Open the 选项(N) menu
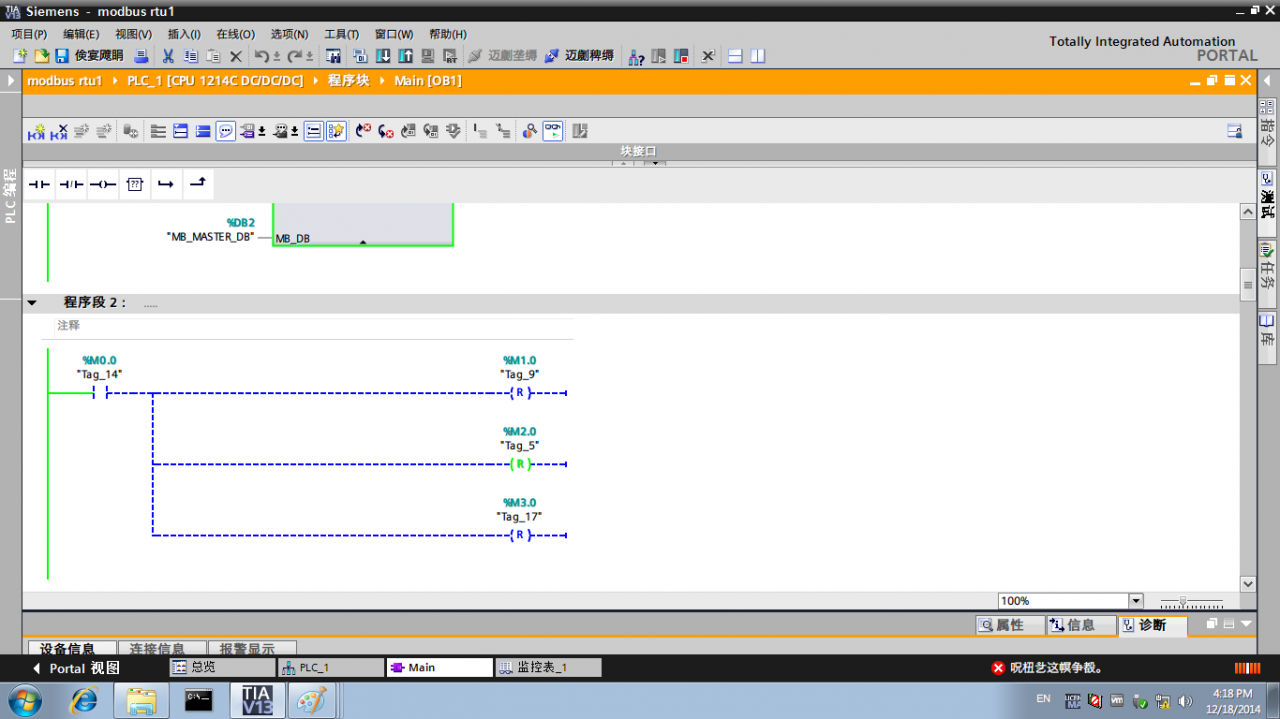The image size is (1280, 719). [x=290, y=34]
